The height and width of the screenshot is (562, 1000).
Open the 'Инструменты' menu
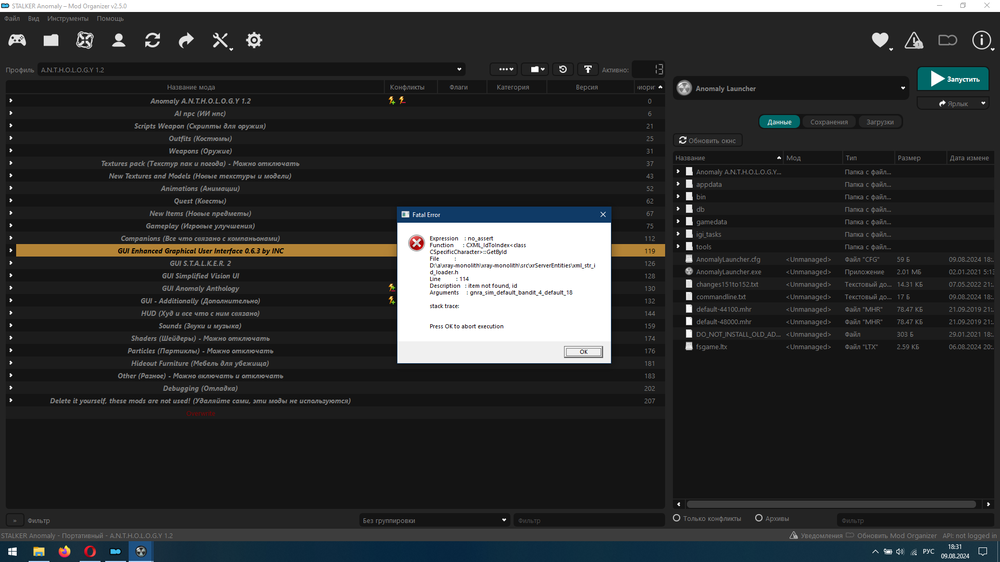pyautogui.click(x=67, y=18)
